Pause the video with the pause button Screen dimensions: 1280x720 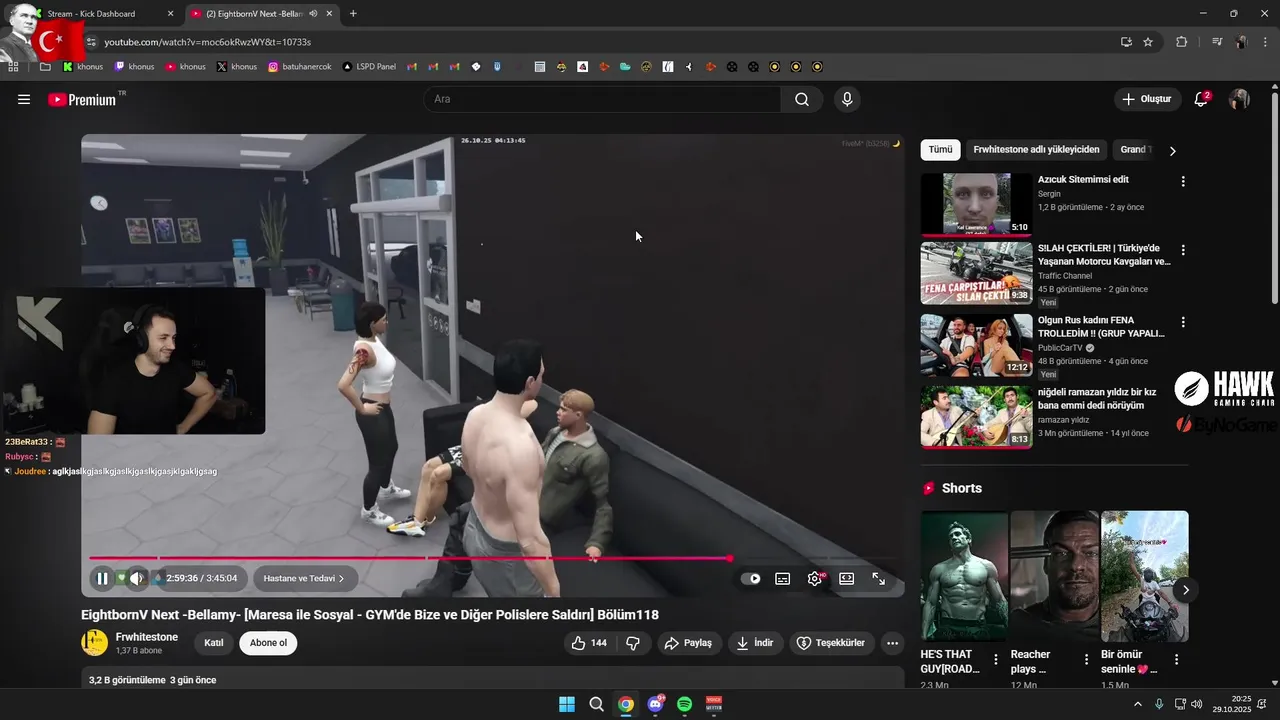click(x=102, y=578)
